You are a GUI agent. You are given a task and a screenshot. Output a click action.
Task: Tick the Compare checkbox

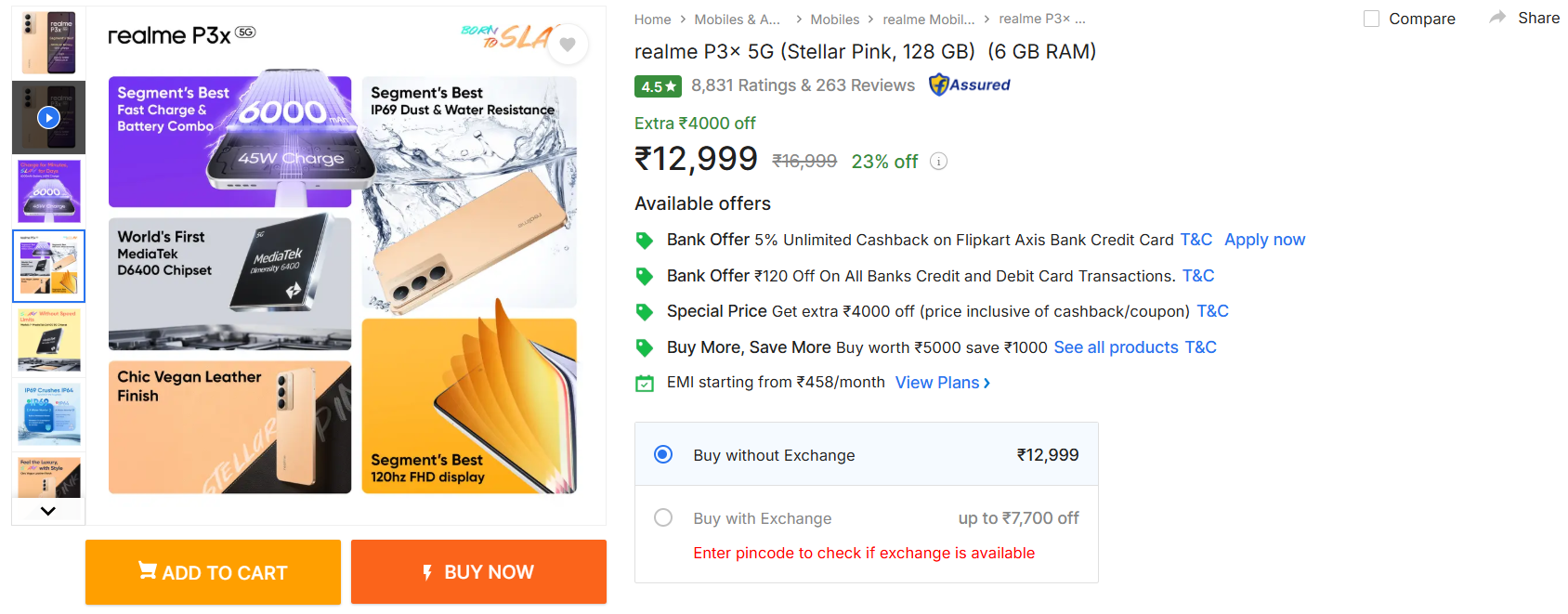click(x=1371, y=19)
